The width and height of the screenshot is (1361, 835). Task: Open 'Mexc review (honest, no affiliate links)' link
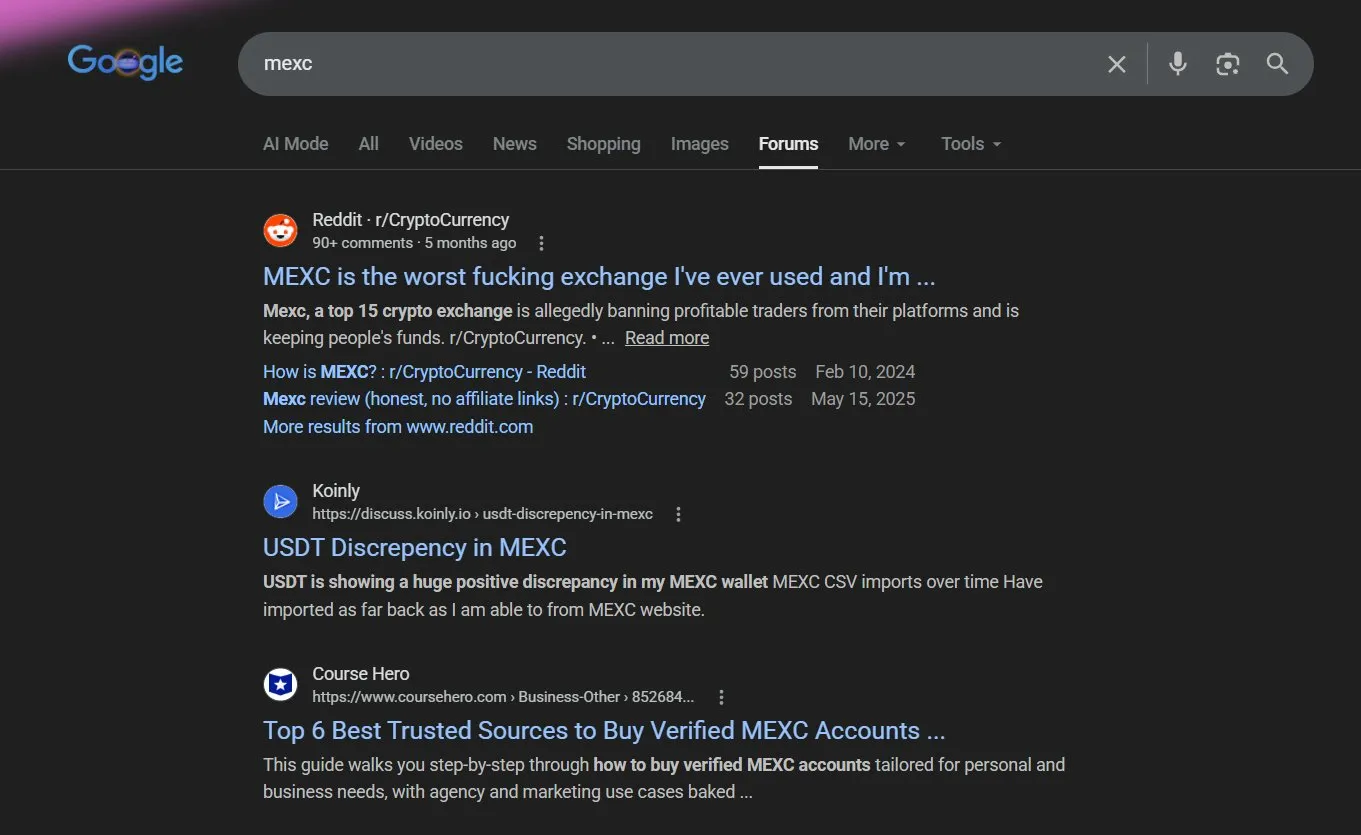(484, 399)
